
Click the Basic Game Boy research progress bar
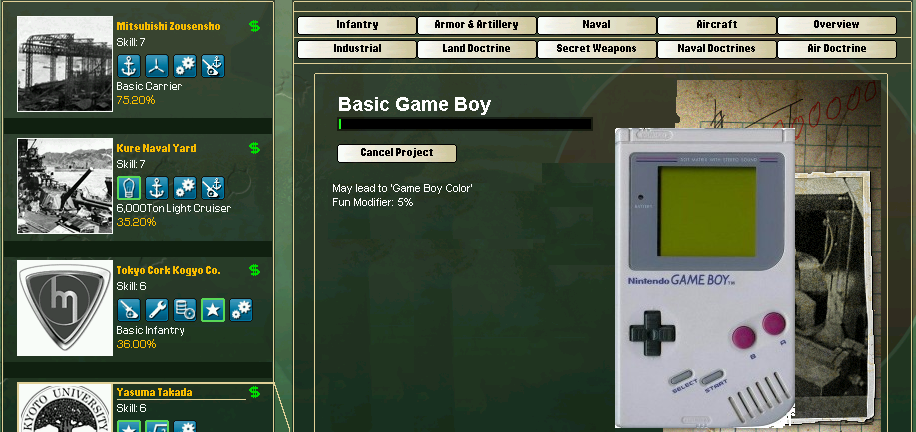pos(465,124)
